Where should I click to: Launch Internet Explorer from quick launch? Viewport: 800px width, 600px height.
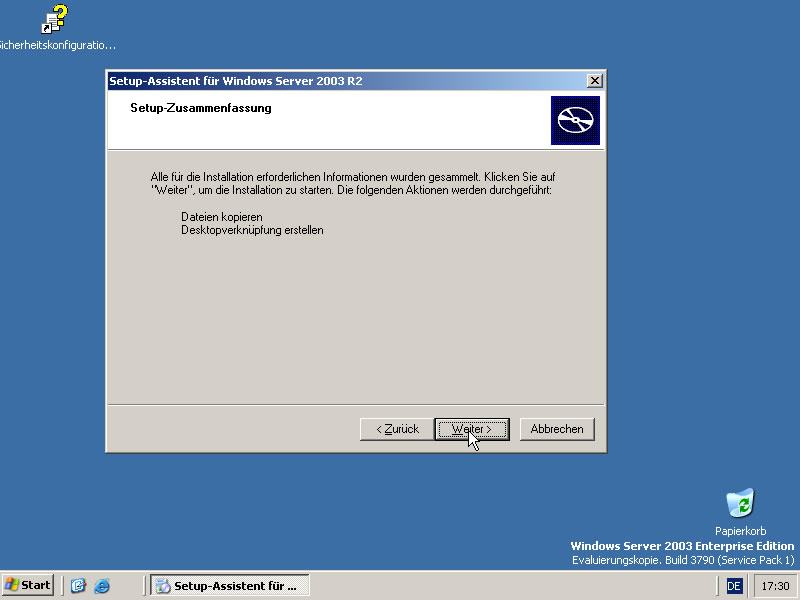pos(101,585)
